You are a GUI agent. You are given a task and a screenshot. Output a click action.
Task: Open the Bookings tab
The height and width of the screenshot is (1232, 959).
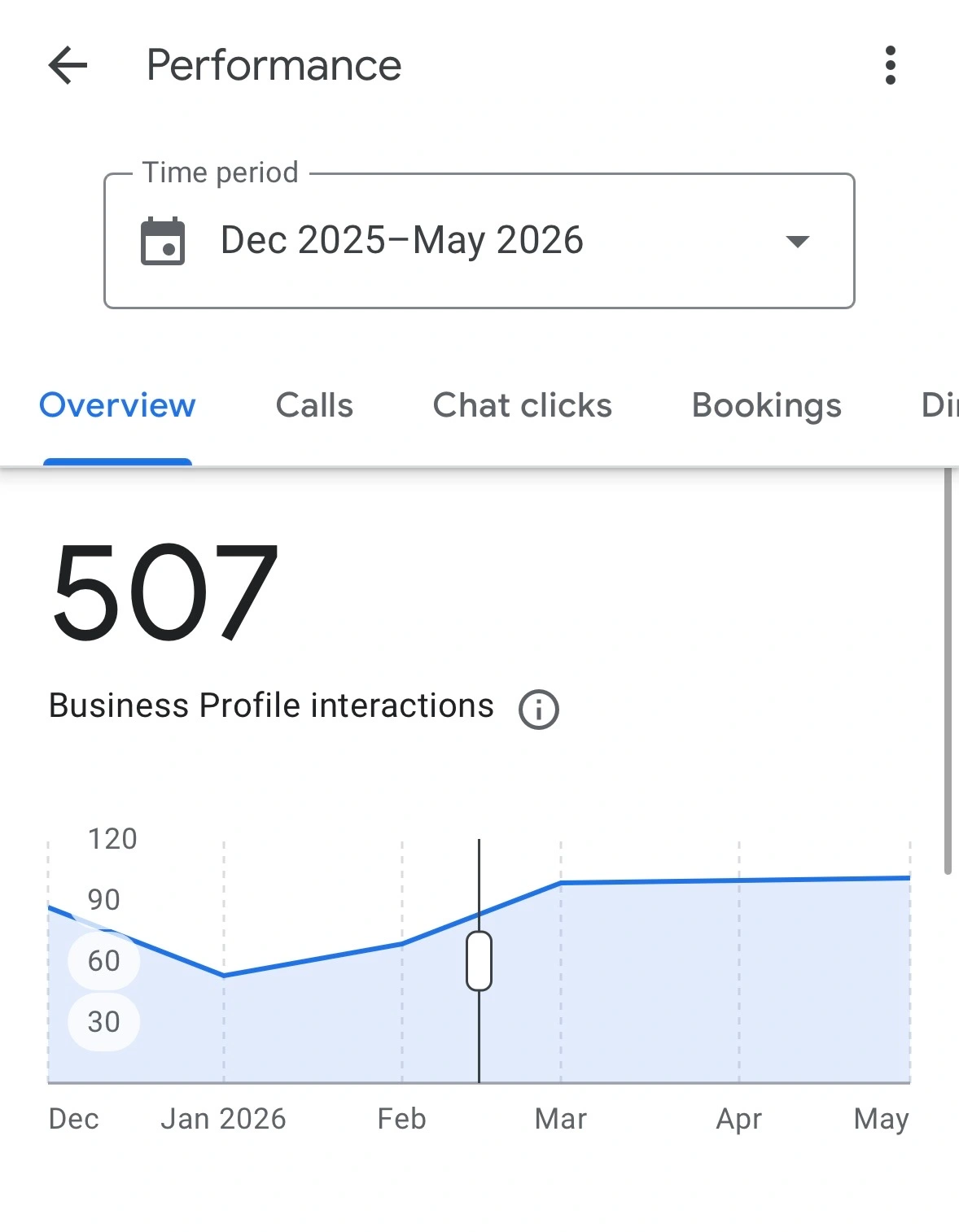coord(766,406)
